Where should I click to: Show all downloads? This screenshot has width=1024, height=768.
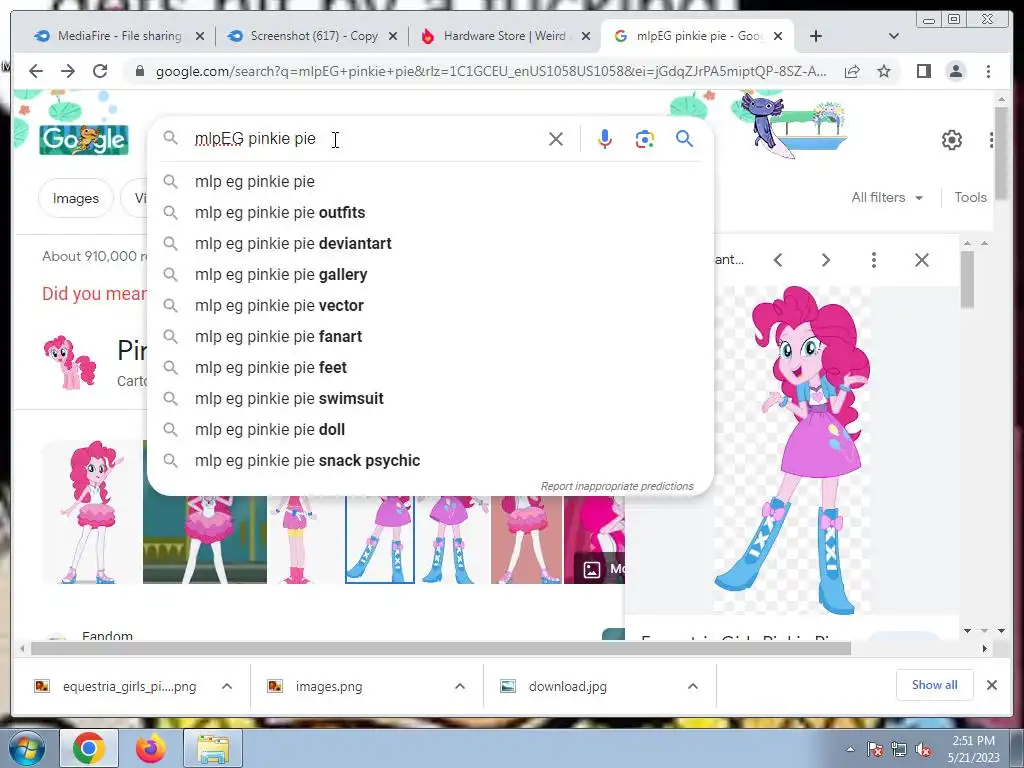935,685
